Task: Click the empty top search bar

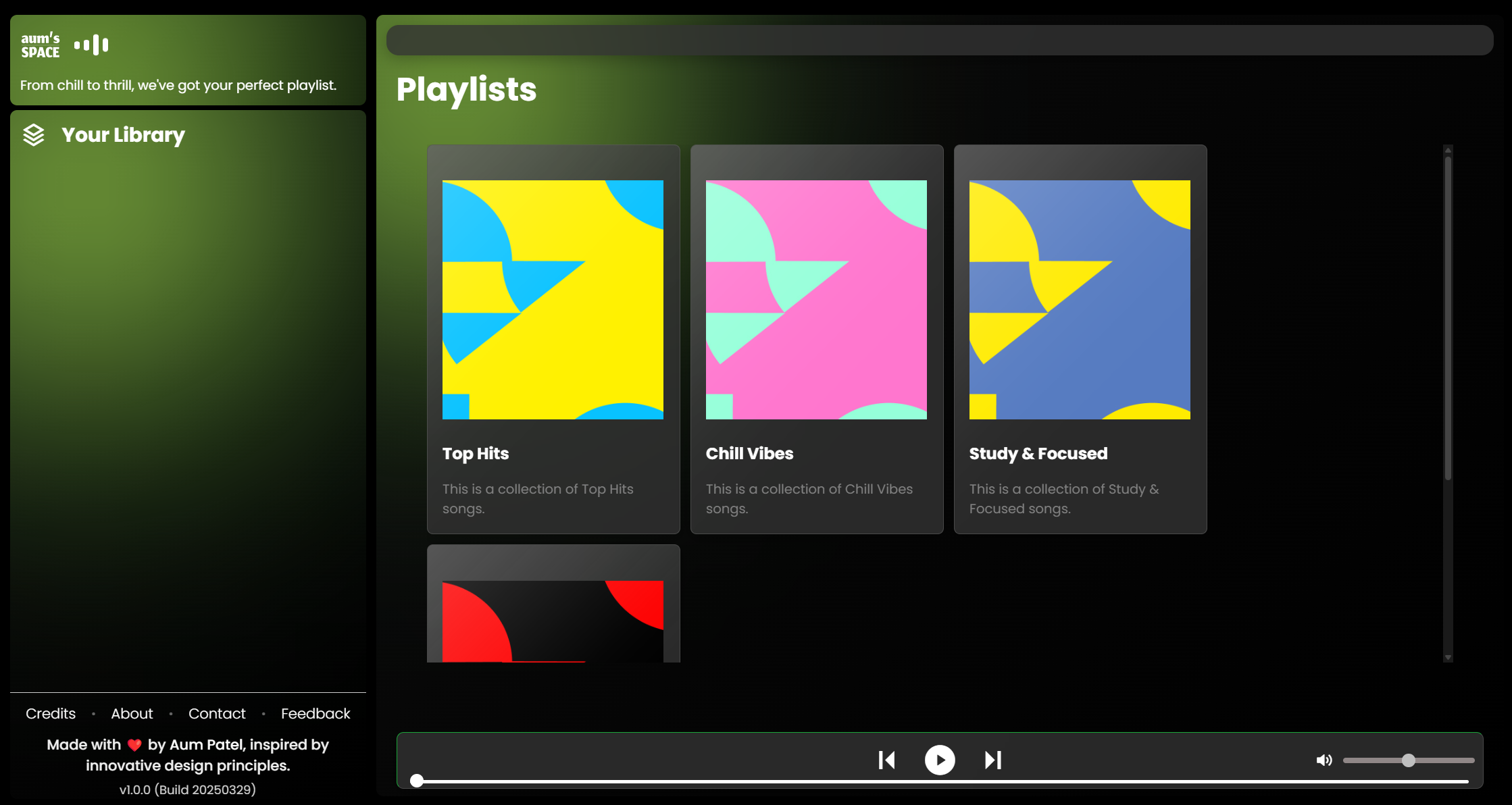Action: [x=940, y=40]
